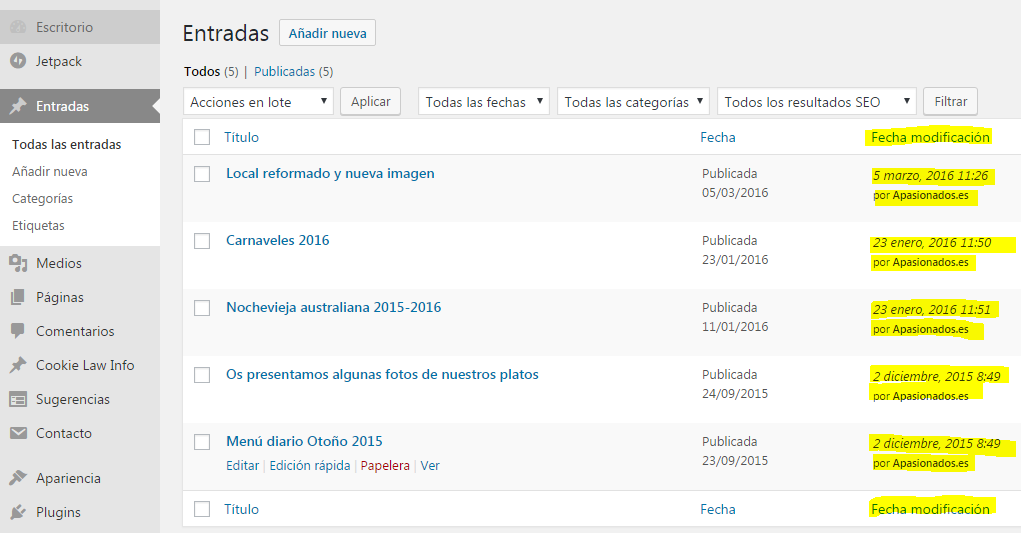The height and width of the screenshot is (533, 1021).
Task: Click Edición rápida under Menú diario Otoño
Action: click(310, 465)
